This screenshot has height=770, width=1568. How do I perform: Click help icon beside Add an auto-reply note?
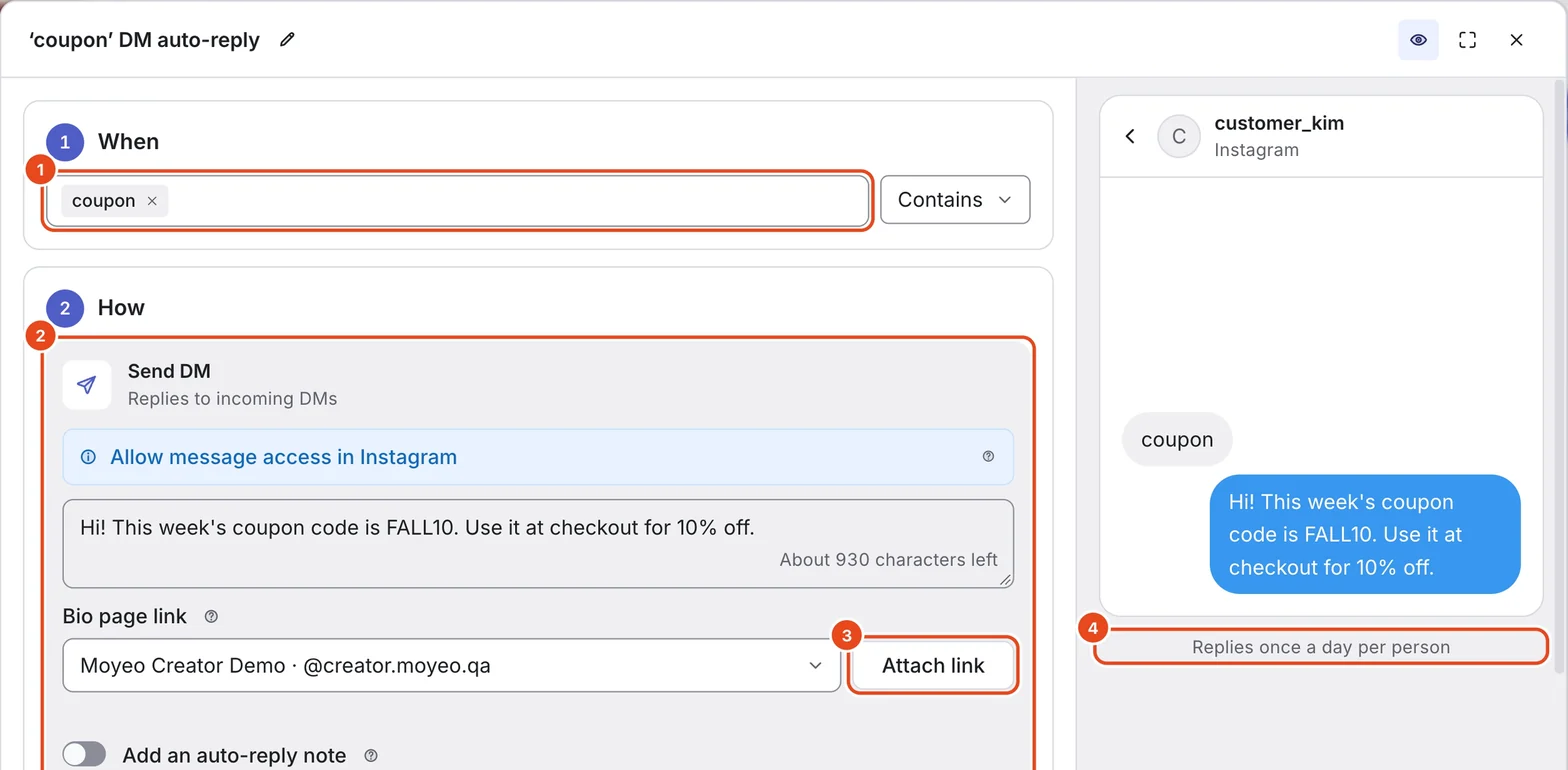[371, 756]
